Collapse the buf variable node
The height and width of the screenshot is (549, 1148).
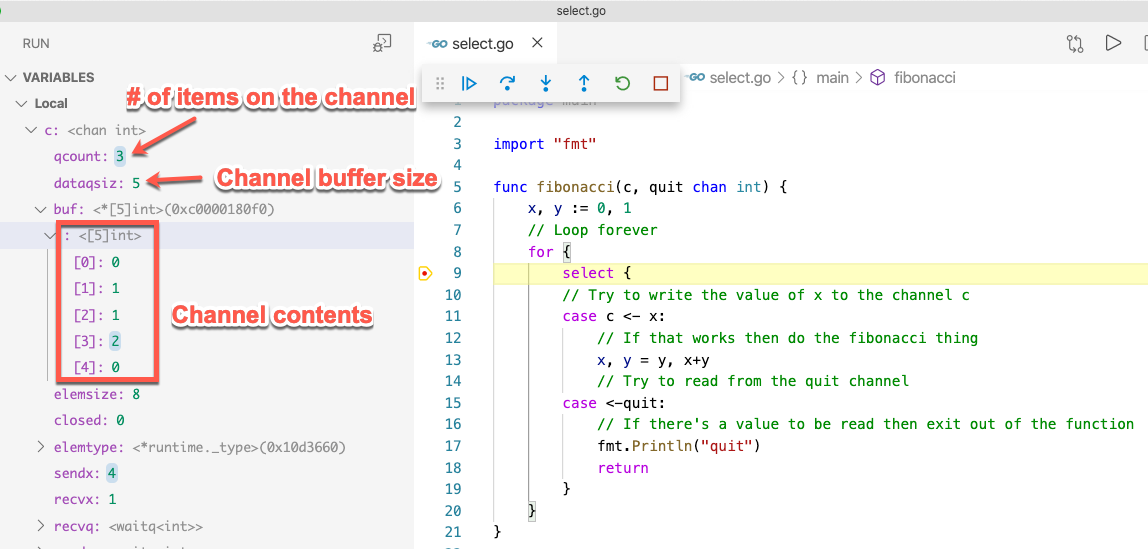click(x=40, y=210)
